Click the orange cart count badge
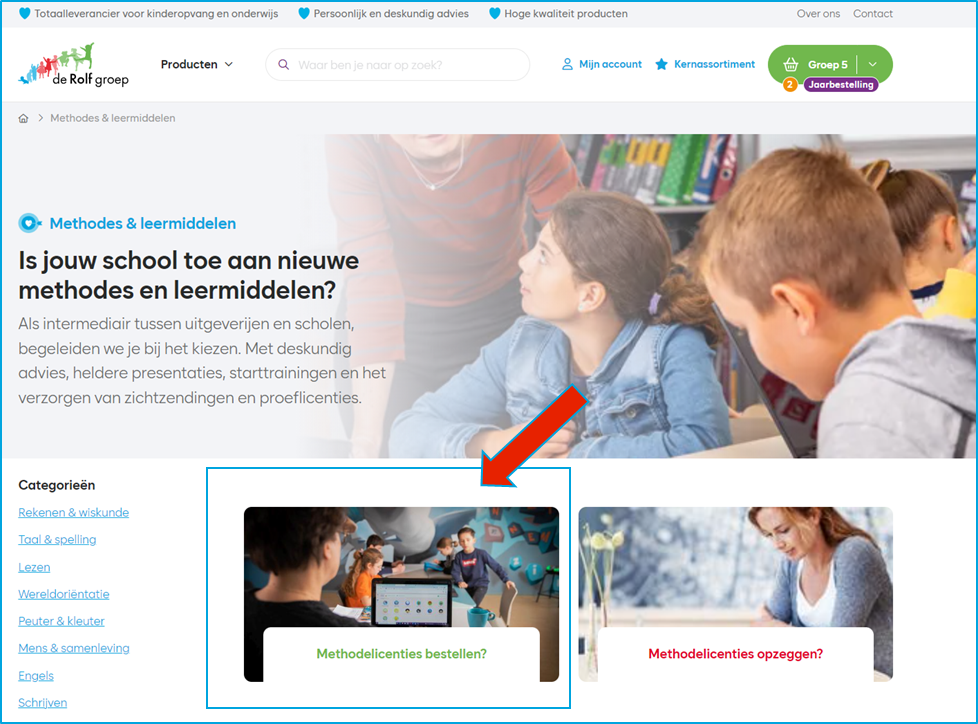 point(790,84)
